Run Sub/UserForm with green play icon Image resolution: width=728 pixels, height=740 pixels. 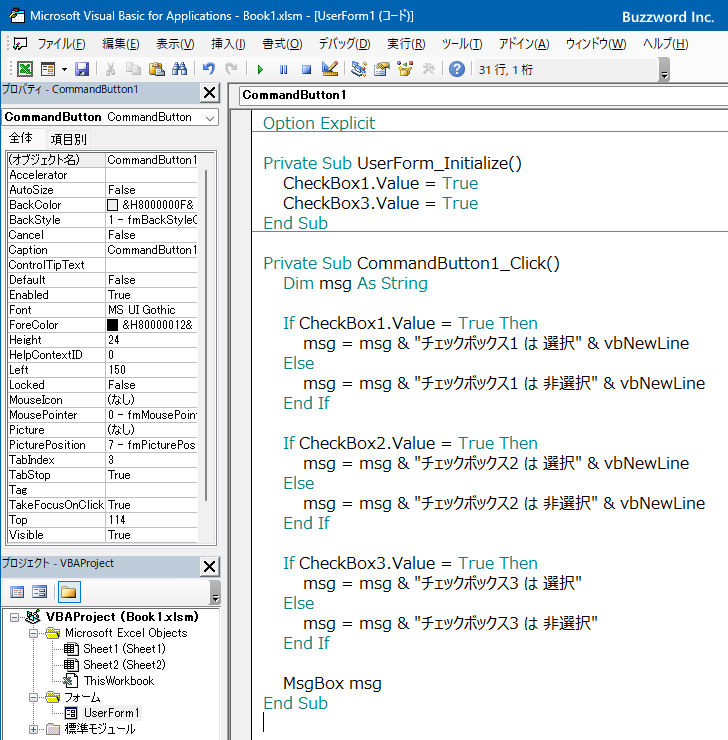[260, 70]
